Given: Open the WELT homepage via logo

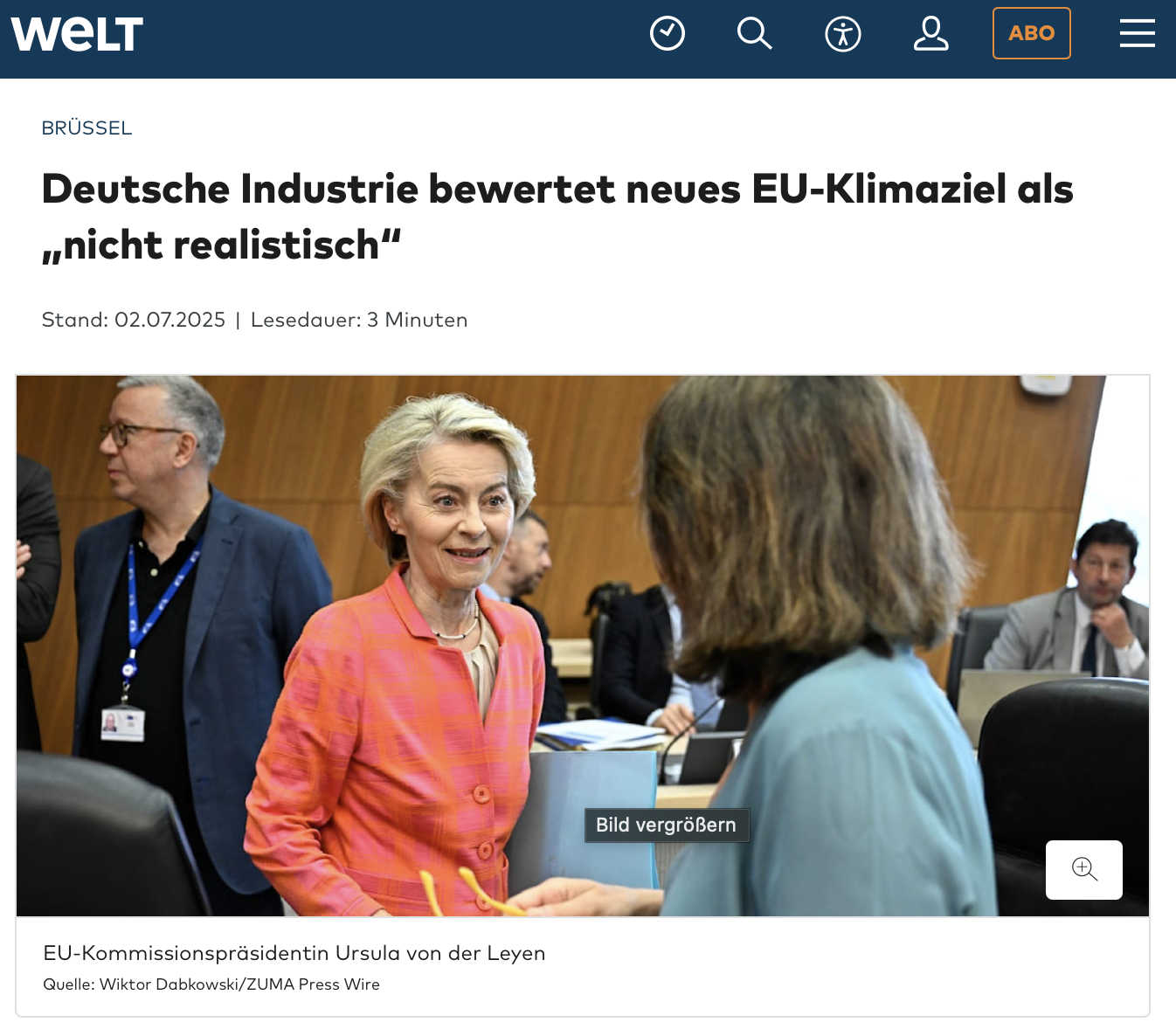Looking at the screenshot, I should [x=77, y=34].
